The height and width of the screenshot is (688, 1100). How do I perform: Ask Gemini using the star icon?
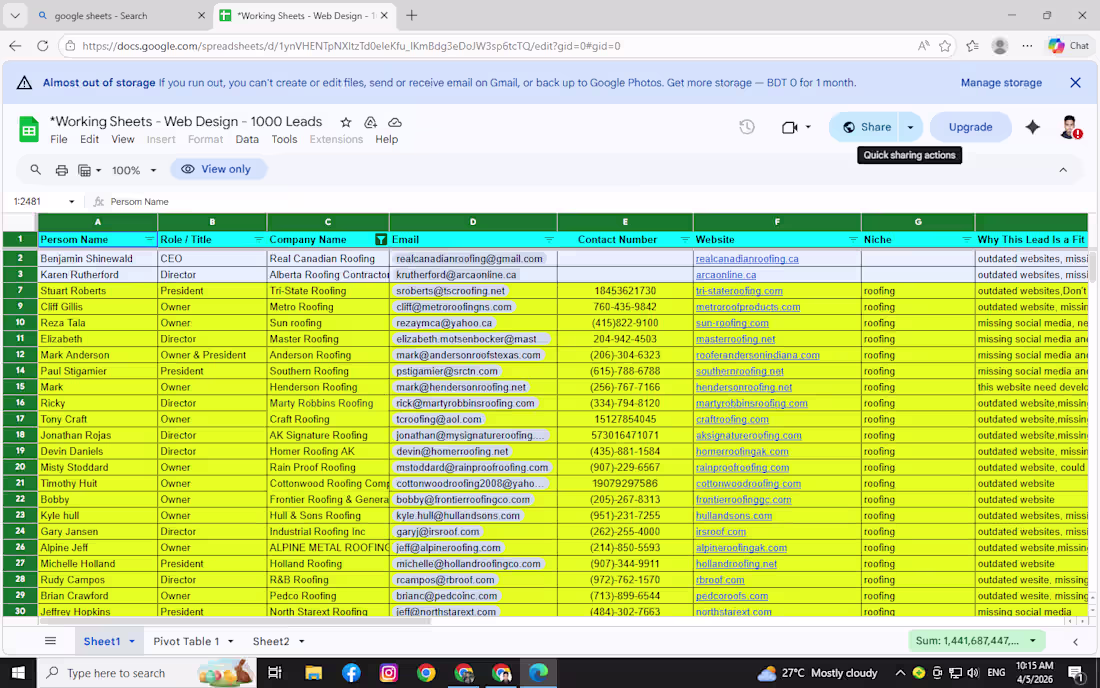pyautogui.click(x=1032, y=127)
